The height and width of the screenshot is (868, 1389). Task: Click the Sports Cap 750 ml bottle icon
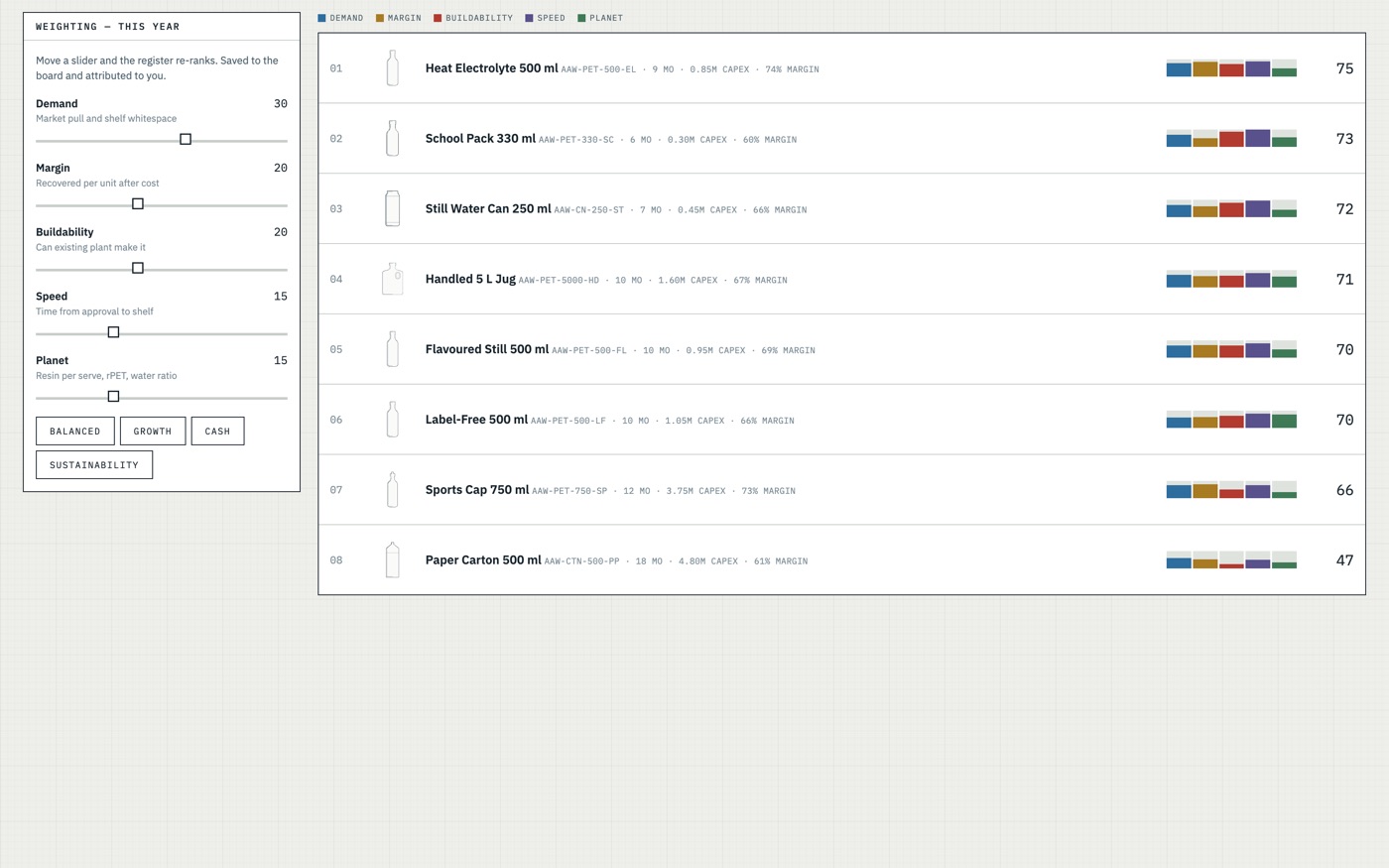pyautogui.click(x=393, y=490)
